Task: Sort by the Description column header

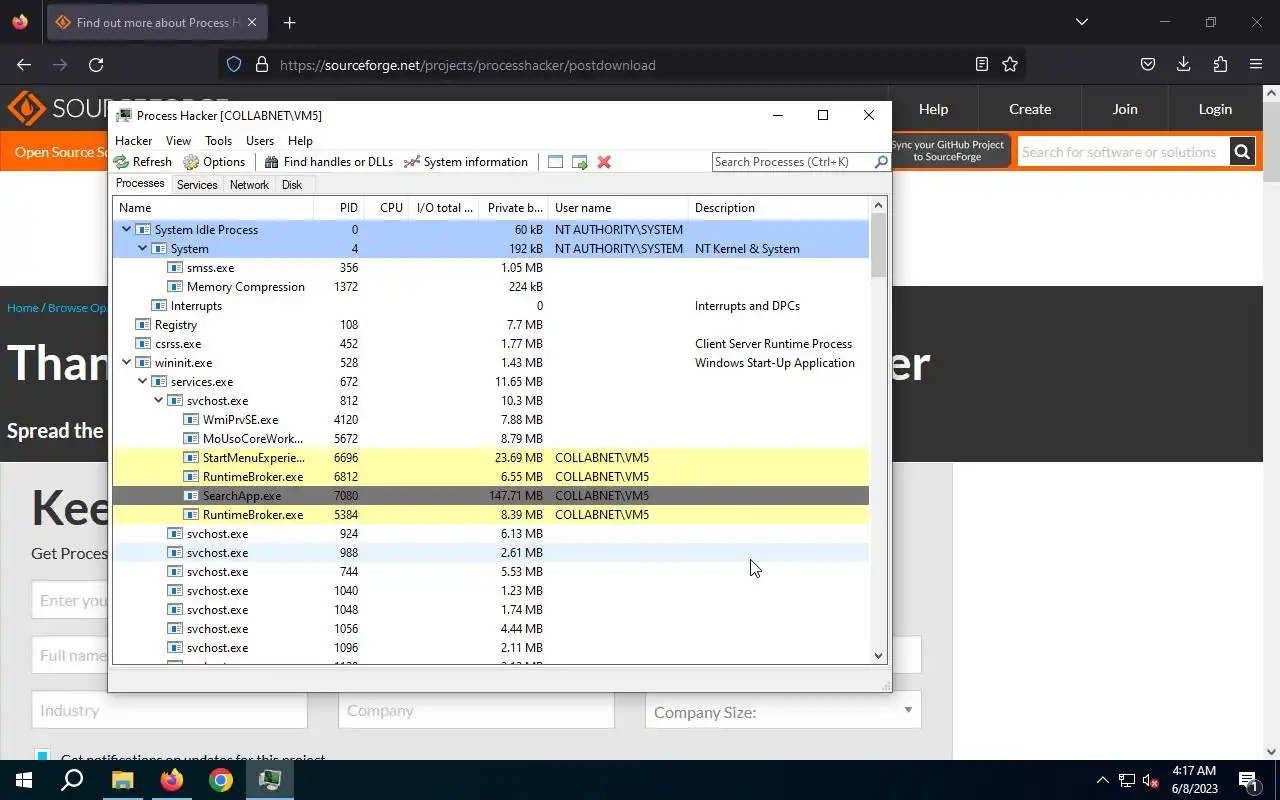Action: click(779, 208)
